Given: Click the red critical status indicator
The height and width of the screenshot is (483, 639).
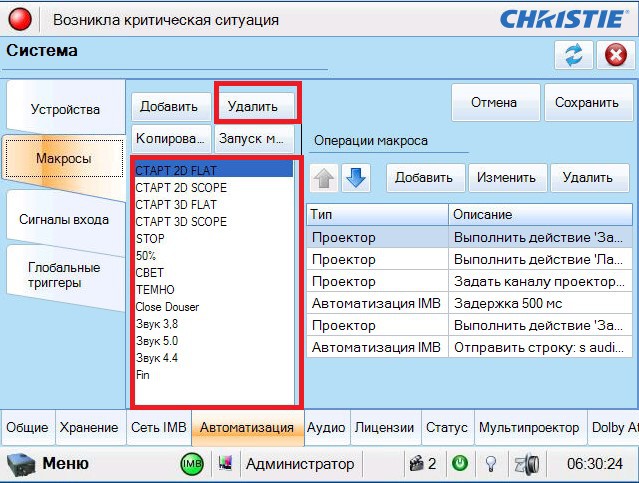Looking at the screenshot, I should [x=20, y=19].
